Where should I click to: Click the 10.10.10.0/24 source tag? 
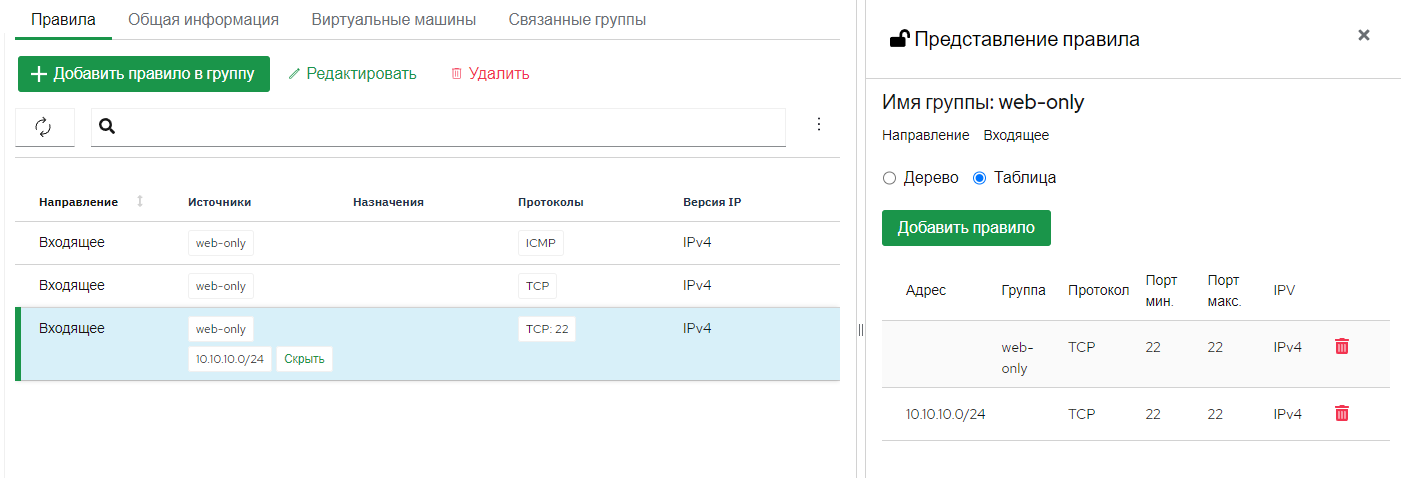pyautogui.click(x=230, y=359)
